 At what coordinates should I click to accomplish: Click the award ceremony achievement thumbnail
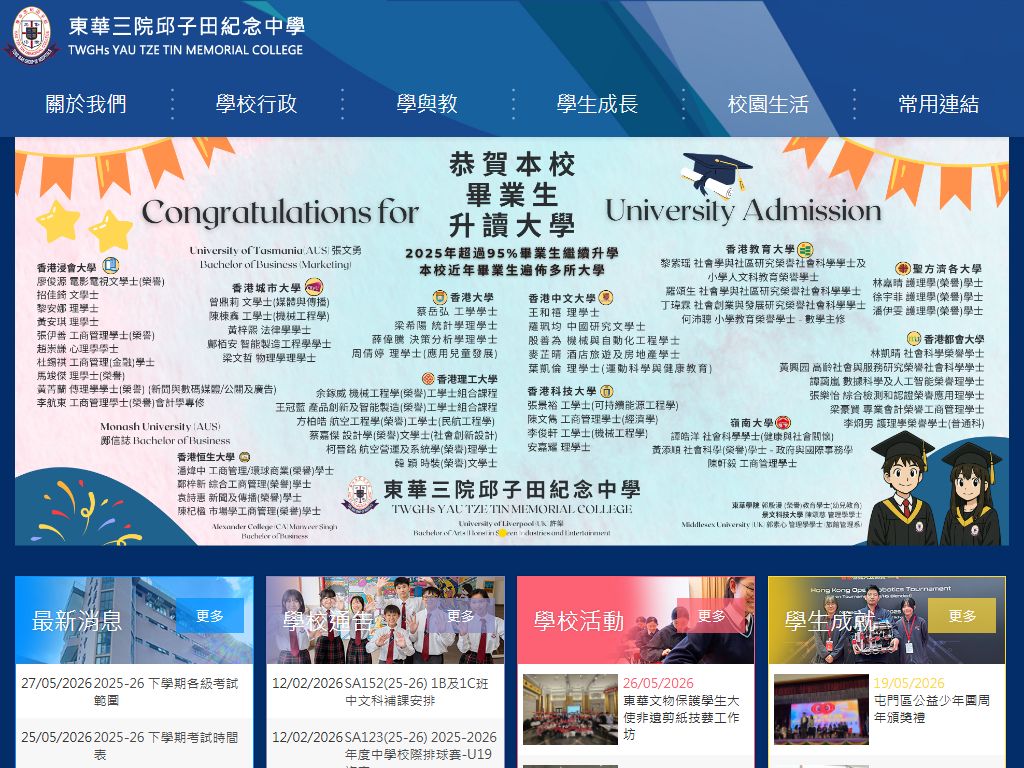click(821, 709)
